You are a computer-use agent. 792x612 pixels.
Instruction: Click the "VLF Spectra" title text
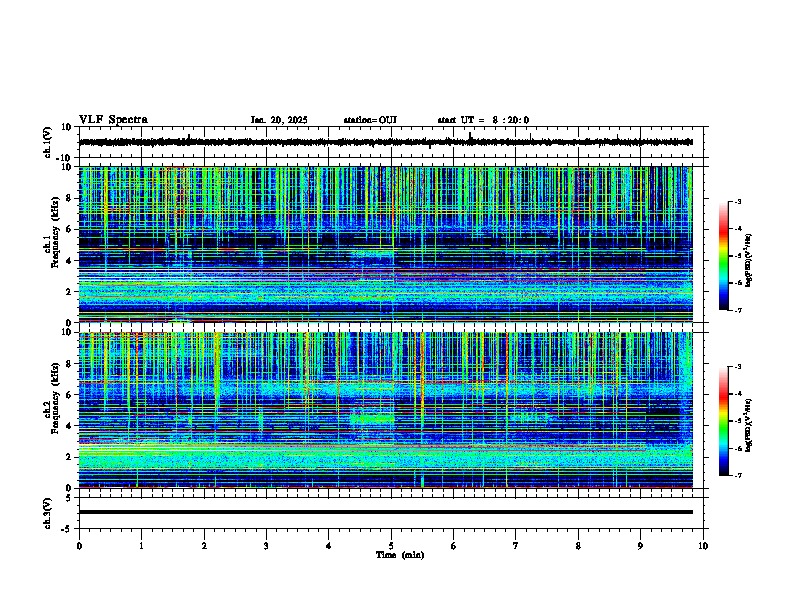[x=113, y=120]
